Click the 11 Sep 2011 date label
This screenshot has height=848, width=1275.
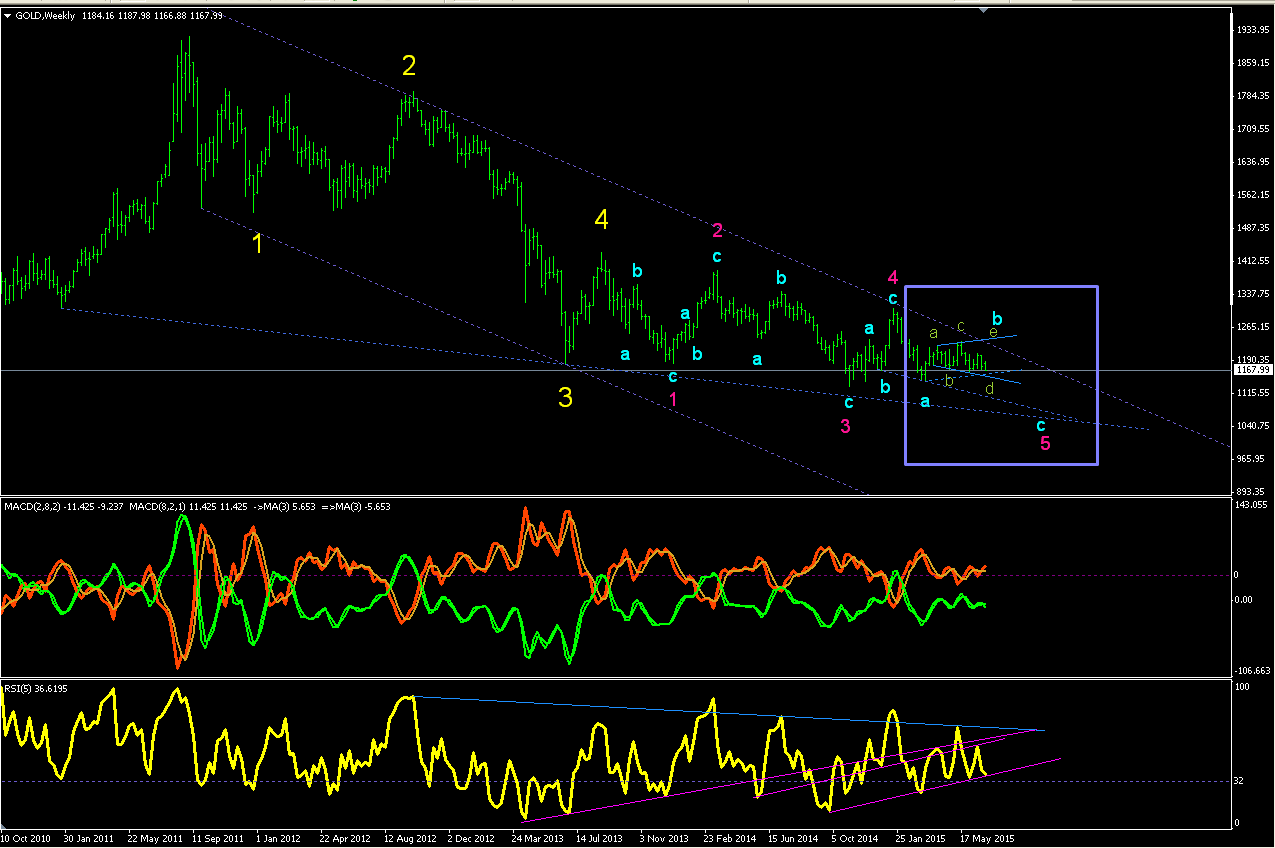[x=218, y=839]
